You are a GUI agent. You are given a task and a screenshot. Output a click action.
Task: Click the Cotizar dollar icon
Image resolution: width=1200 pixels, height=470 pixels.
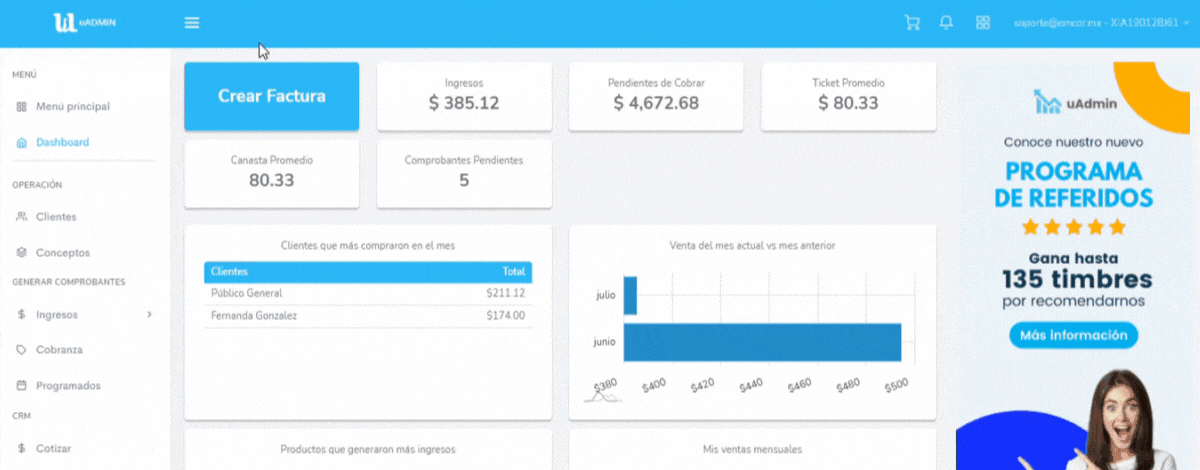coord(22,448)
